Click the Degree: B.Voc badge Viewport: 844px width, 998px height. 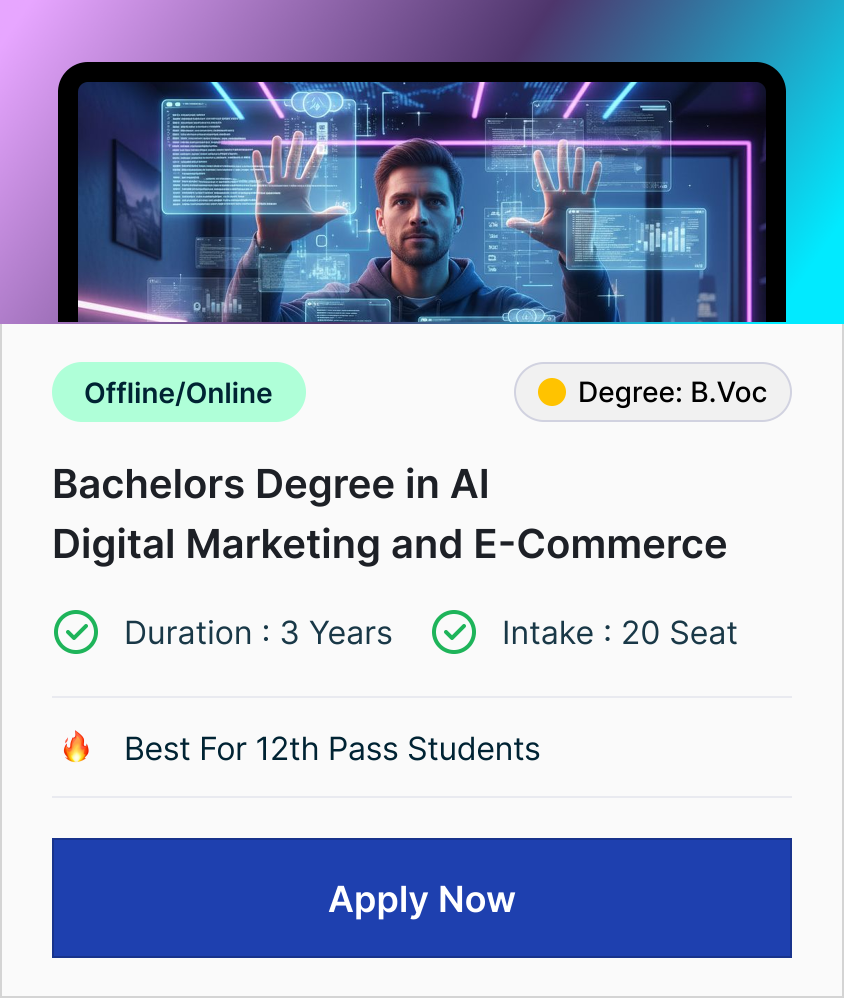tap(652, 392)
